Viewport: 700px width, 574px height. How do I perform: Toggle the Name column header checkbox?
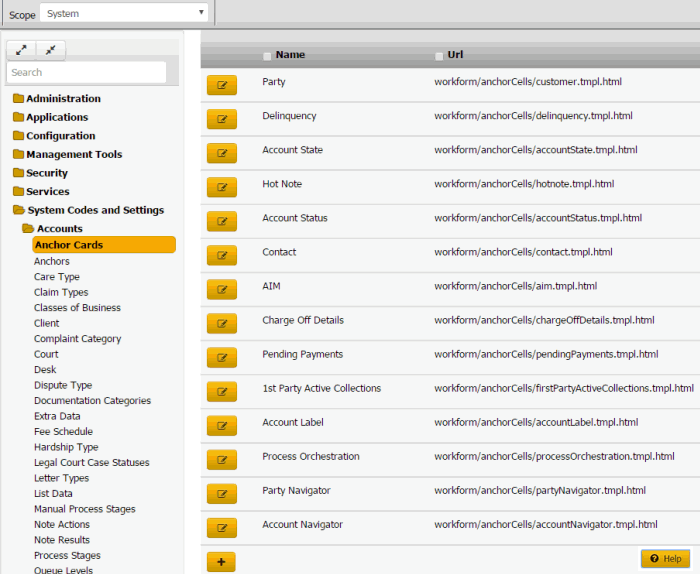tap(267, 56)
